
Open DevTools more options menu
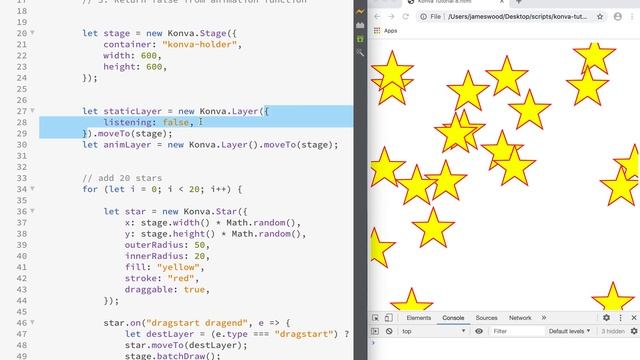click(x=620, y=318)
